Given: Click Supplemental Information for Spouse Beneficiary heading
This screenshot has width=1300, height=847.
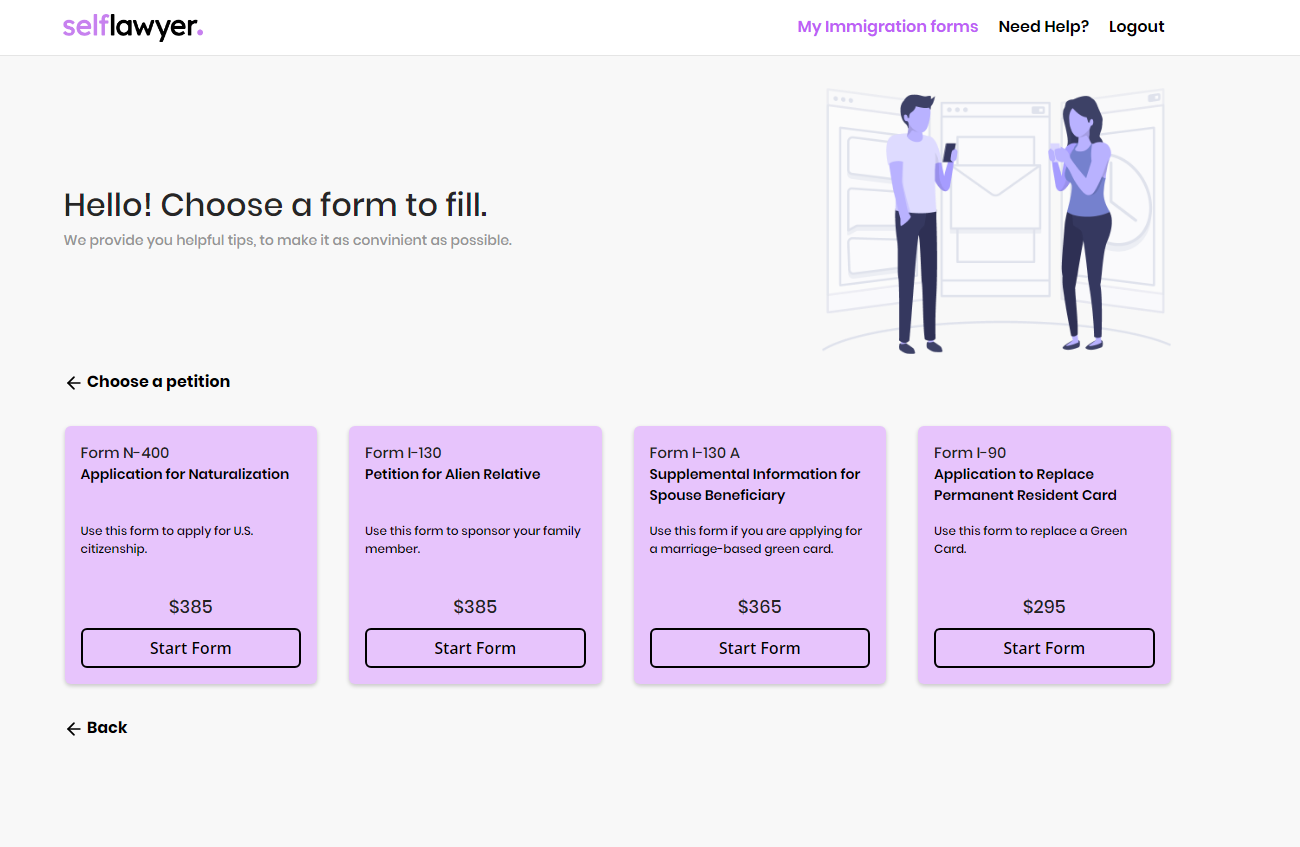Looking at the screenshot, I should pyautogui.click(x=755, y=485).
